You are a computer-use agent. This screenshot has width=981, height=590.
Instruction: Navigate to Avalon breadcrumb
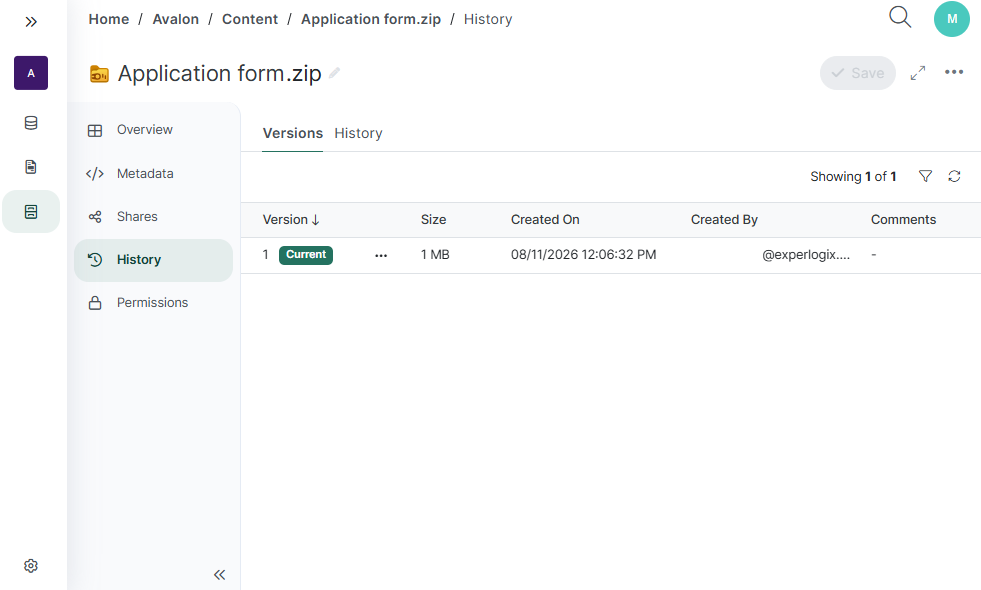(176, 19)
